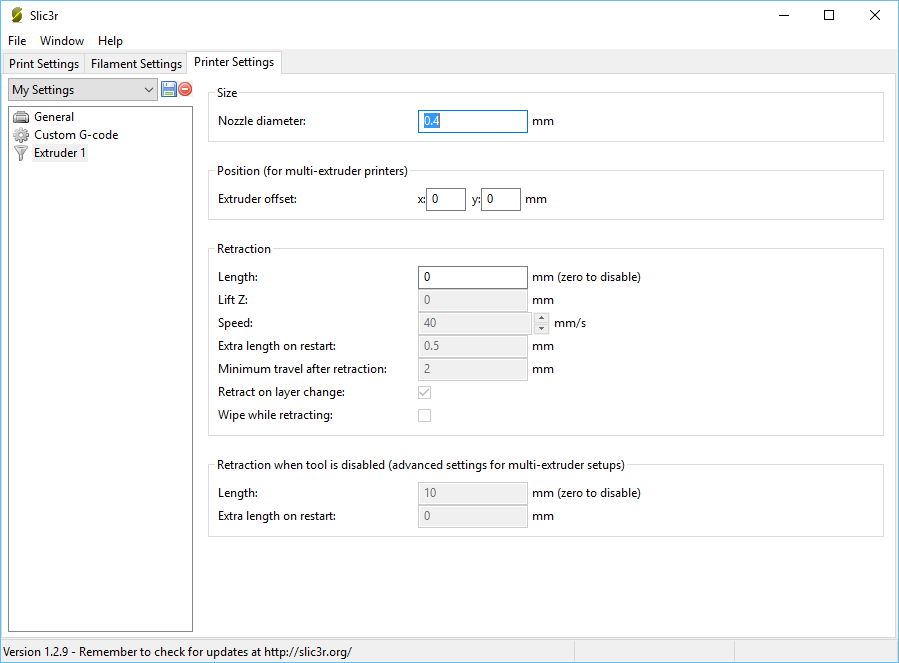Click the Extruder offset y field
The image size is (899, 663).
coord(501,199)
